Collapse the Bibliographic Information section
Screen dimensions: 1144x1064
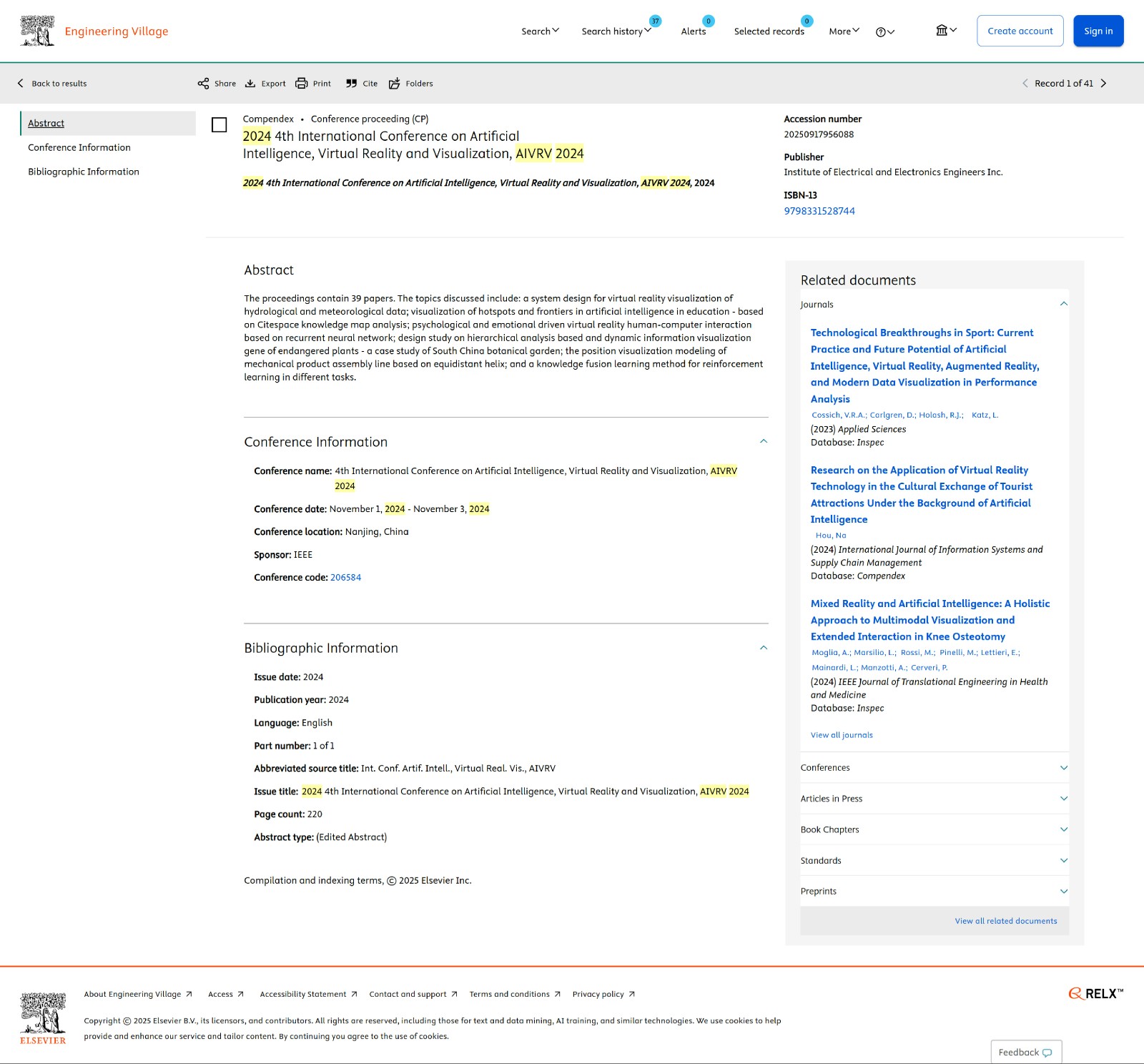click(764, 648)
